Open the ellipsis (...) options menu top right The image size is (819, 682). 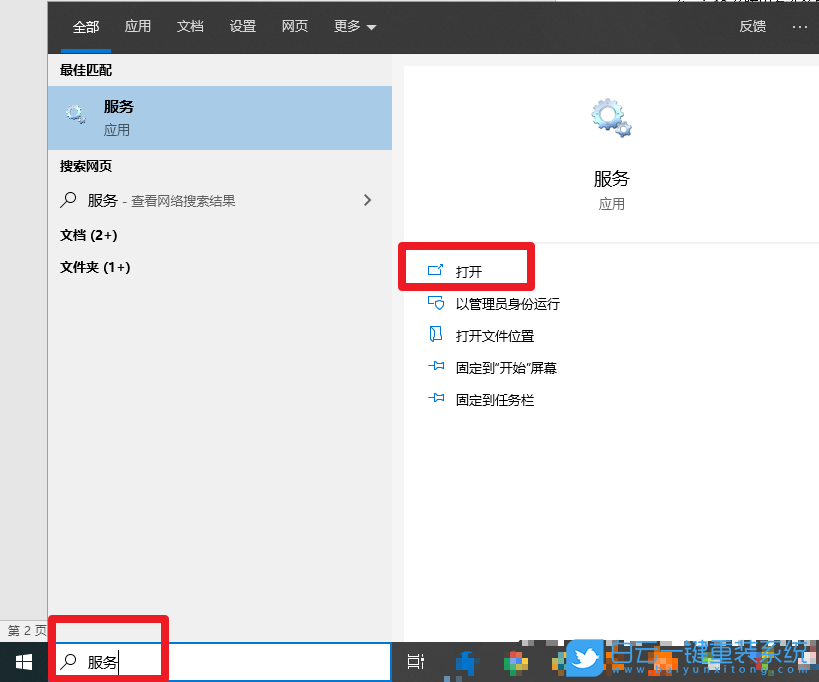coord(799,26)
